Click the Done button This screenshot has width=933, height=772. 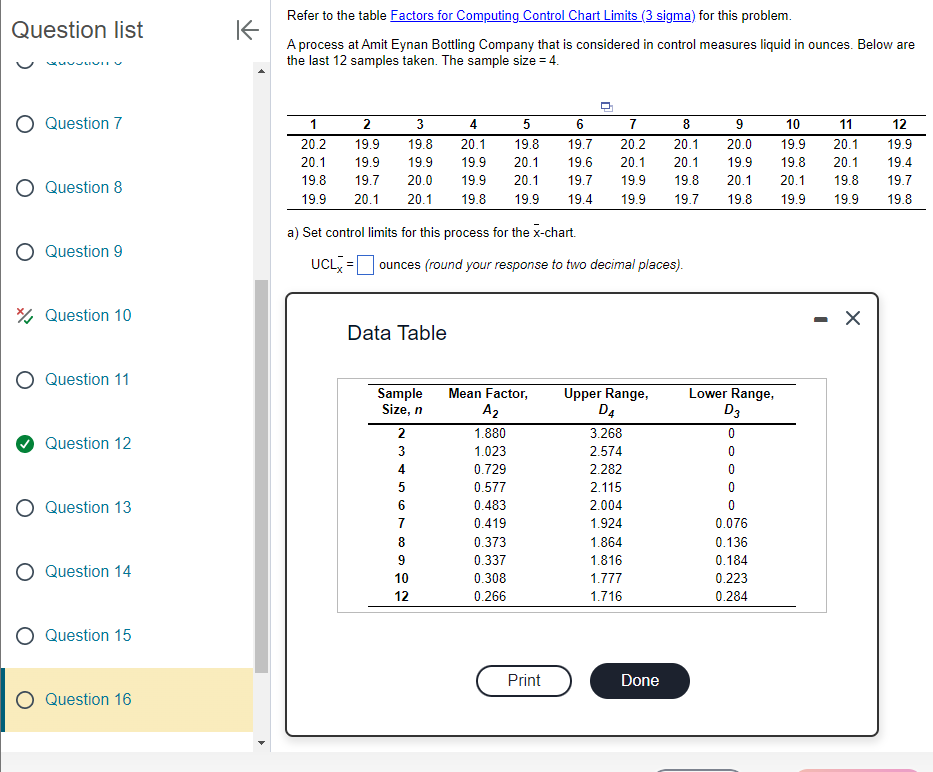[639, 680]
